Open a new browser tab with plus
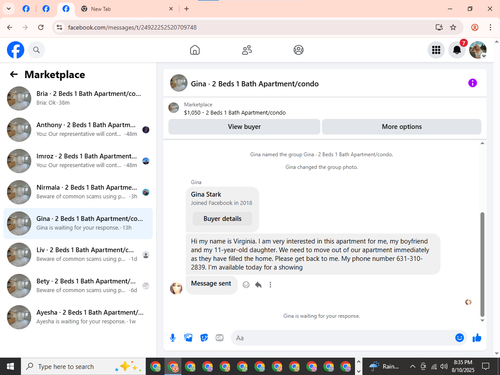 [187, 9]
